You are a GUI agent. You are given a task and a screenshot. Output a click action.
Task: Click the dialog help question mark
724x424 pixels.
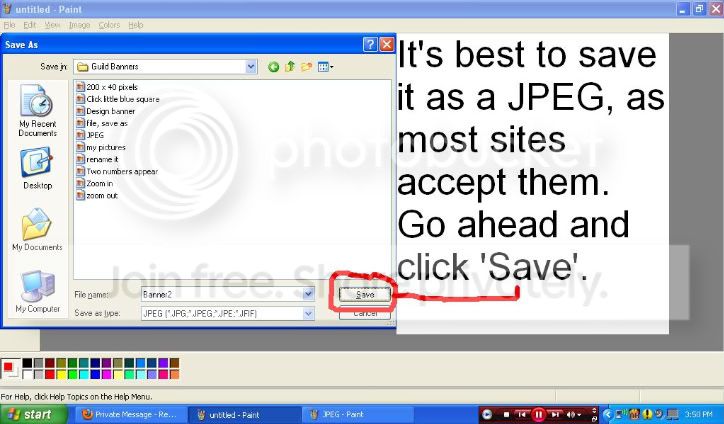pos(370,44)
